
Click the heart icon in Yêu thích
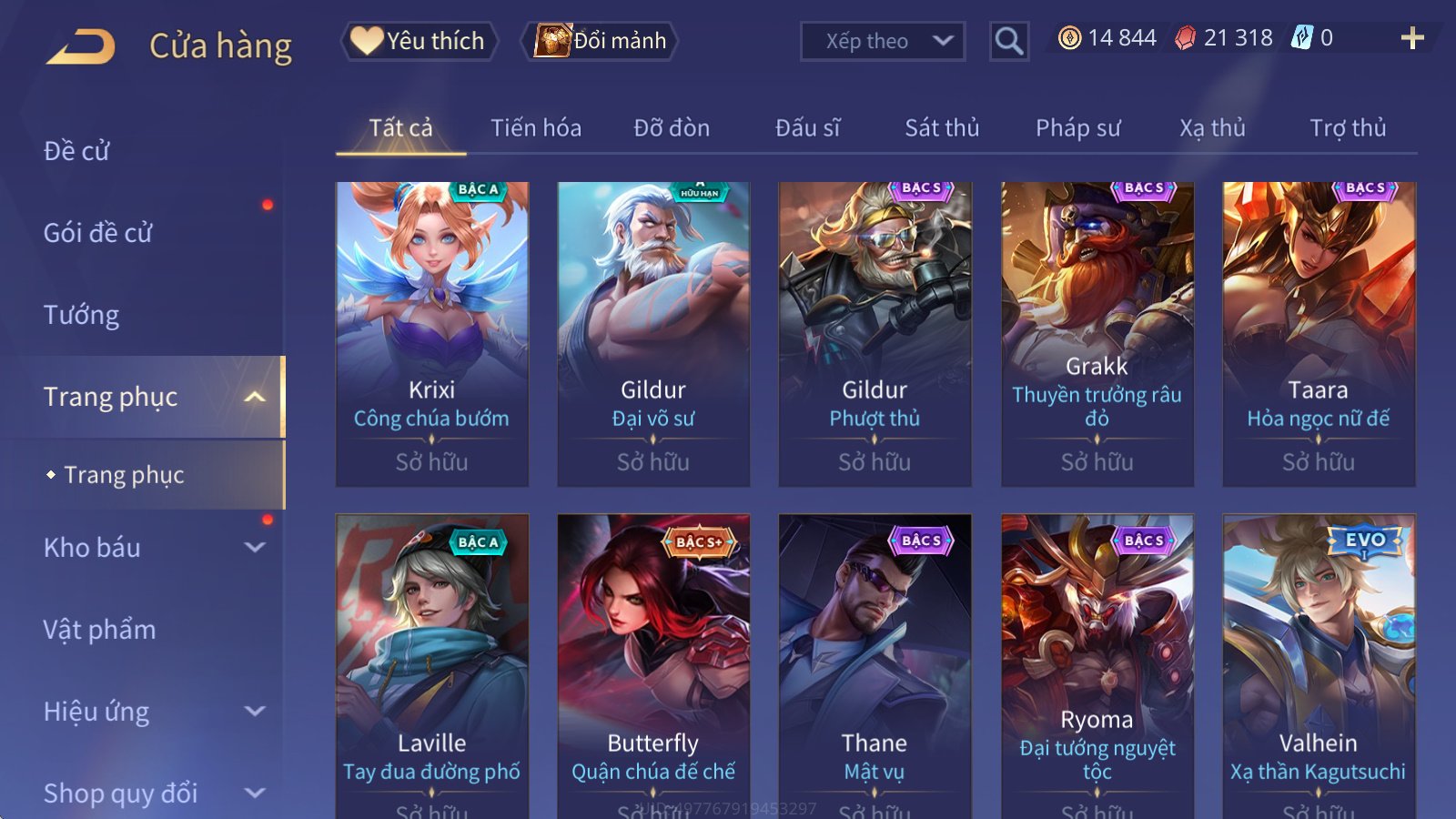coord(367,41)
